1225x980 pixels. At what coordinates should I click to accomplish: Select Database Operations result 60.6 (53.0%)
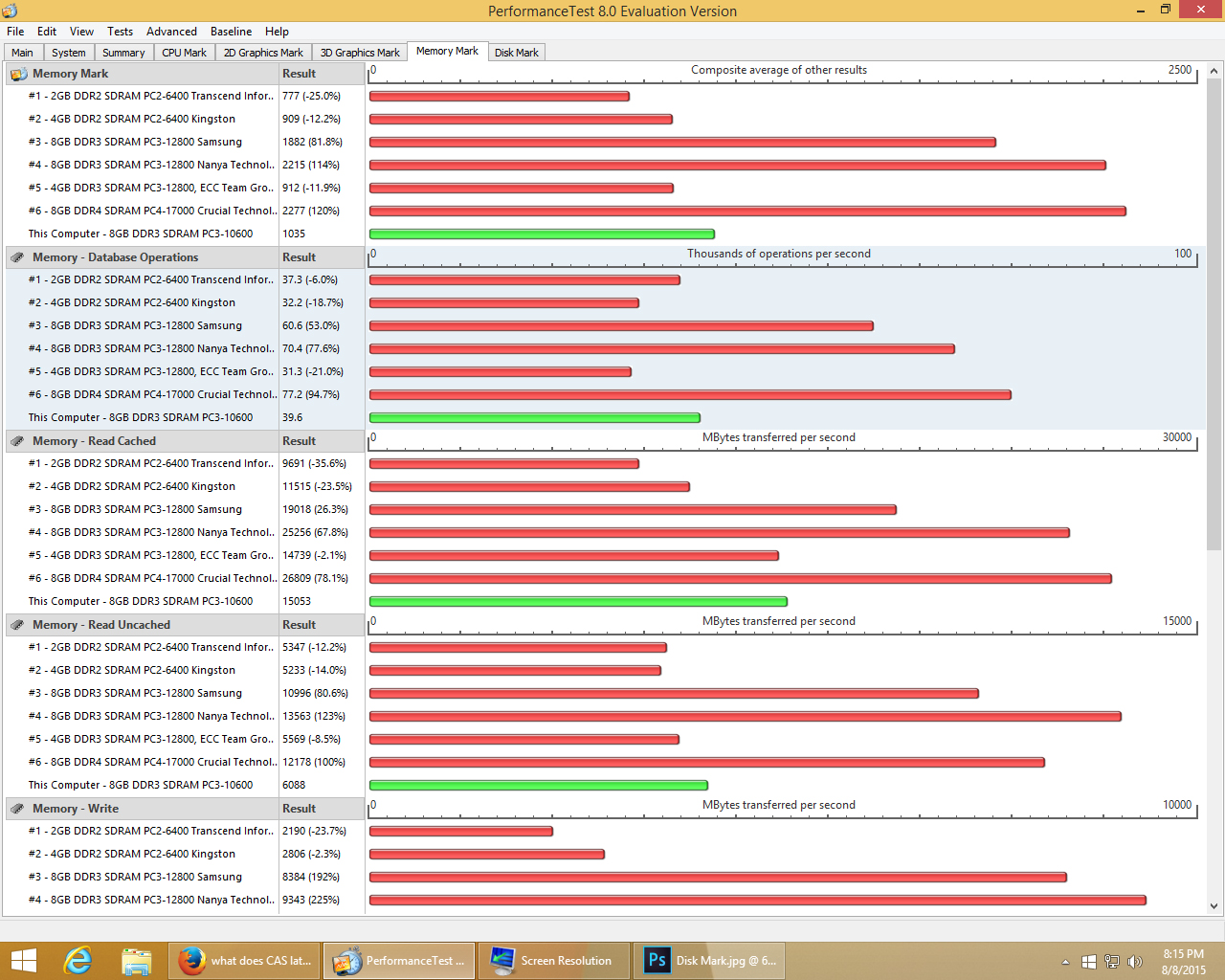[x=311, y=325]
